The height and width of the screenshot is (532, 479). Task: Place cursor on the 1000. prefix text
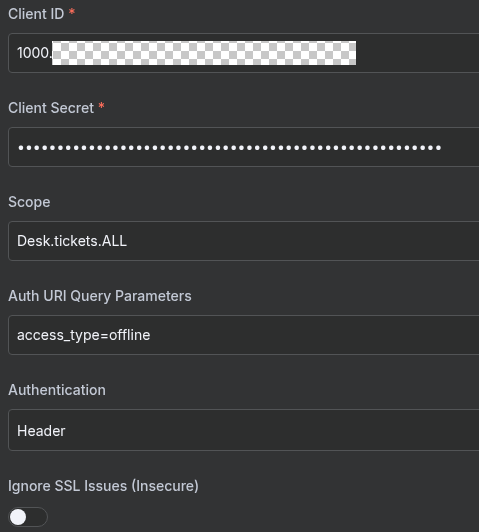click(x=34, y=53)
